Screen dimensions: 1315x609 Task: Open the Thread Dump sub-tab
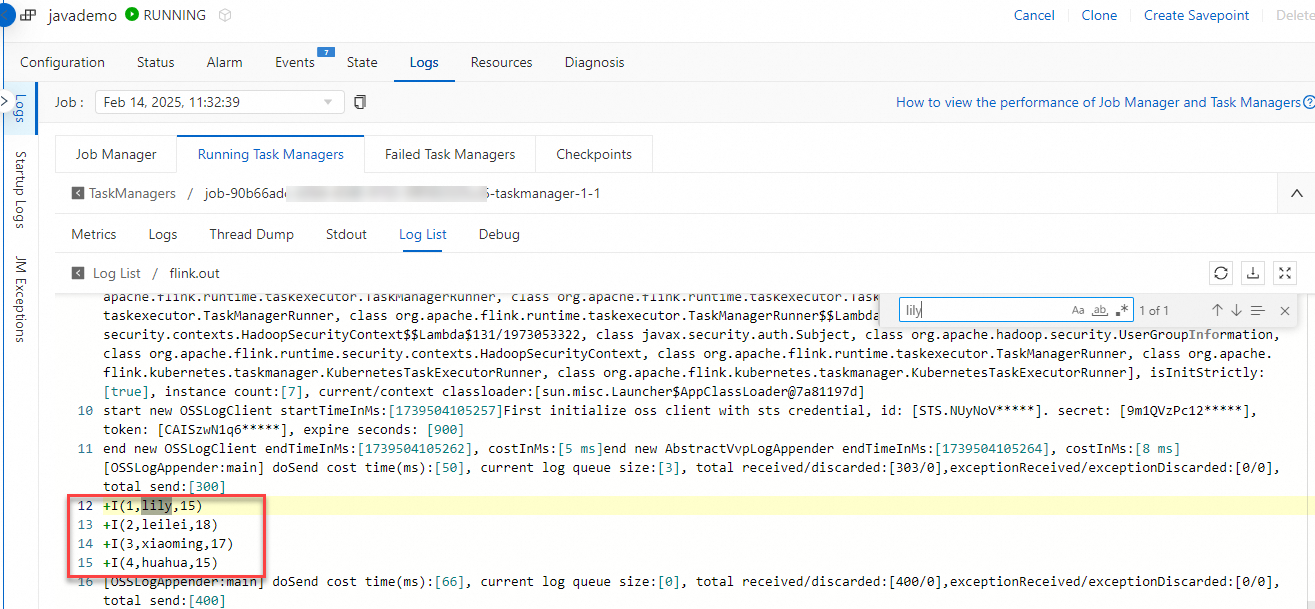(251, 234)
